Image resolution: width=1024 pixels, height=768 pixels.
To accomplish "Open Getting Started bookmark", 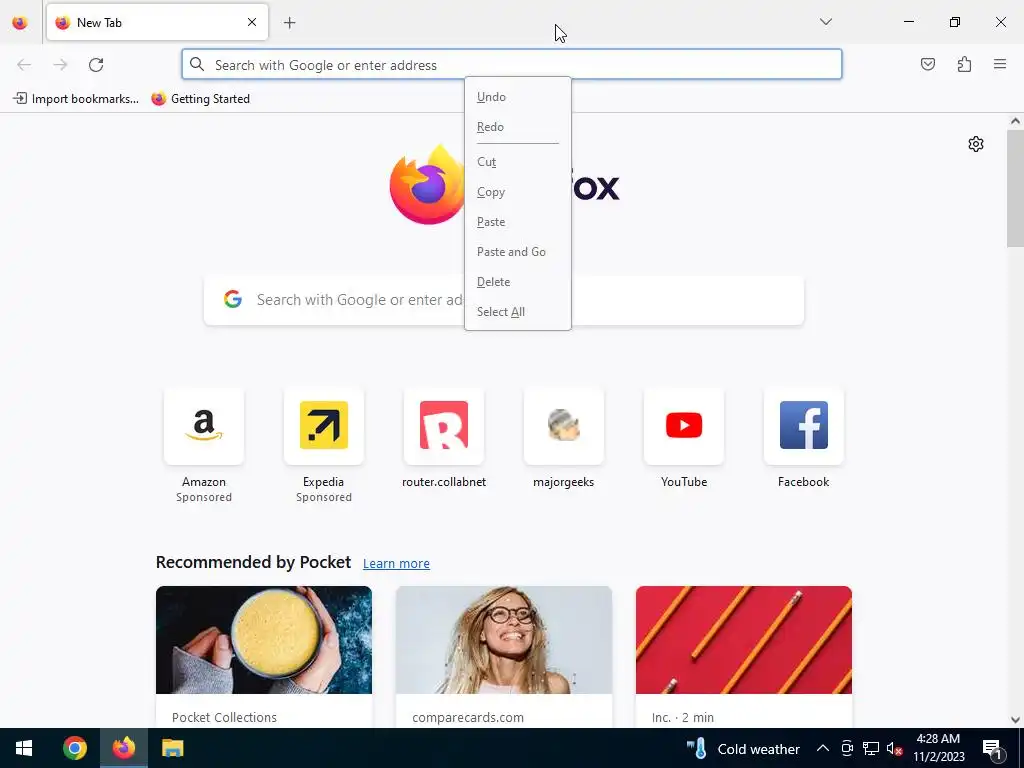I will tap(200, 99).
